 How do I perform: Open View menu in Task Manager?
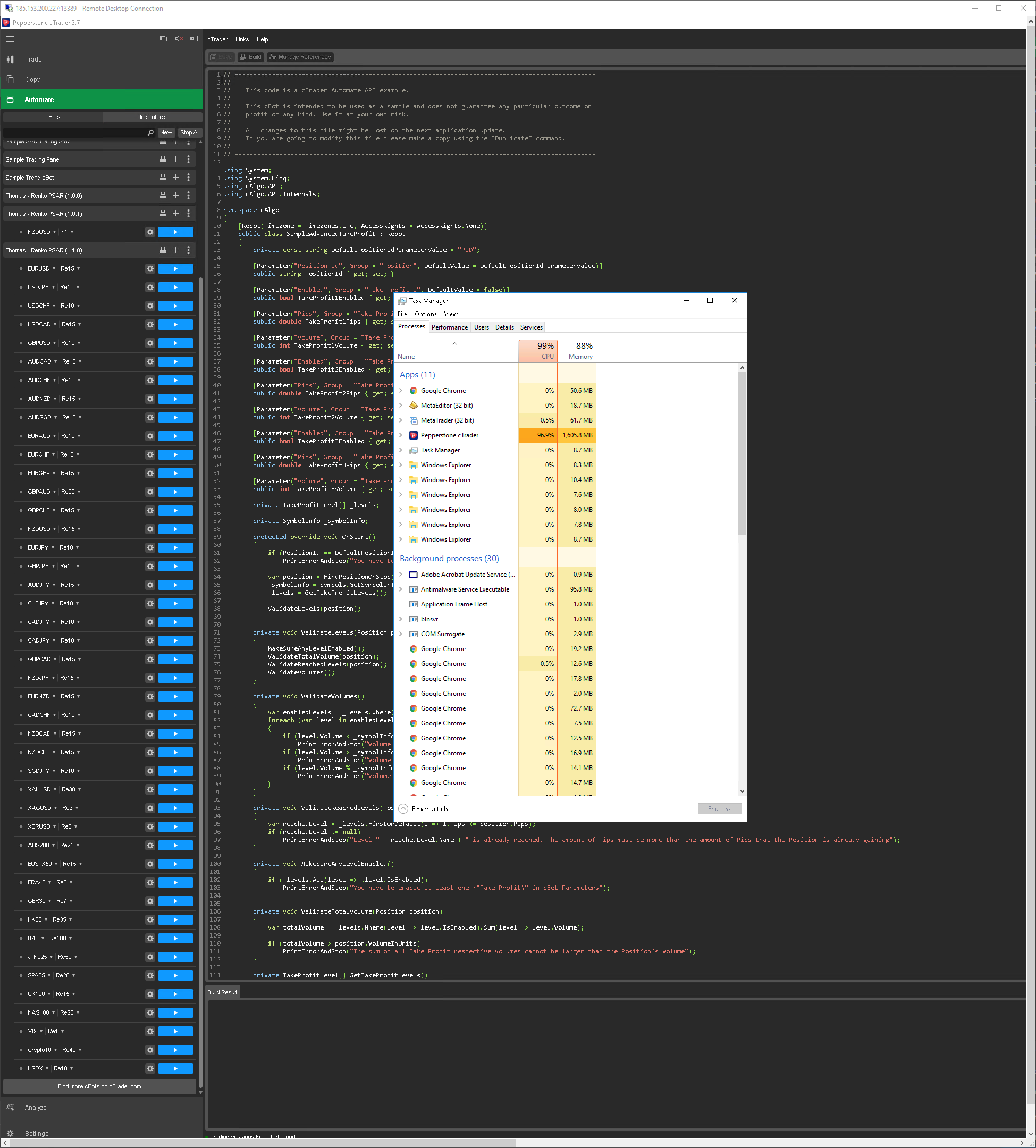(451, 314)
